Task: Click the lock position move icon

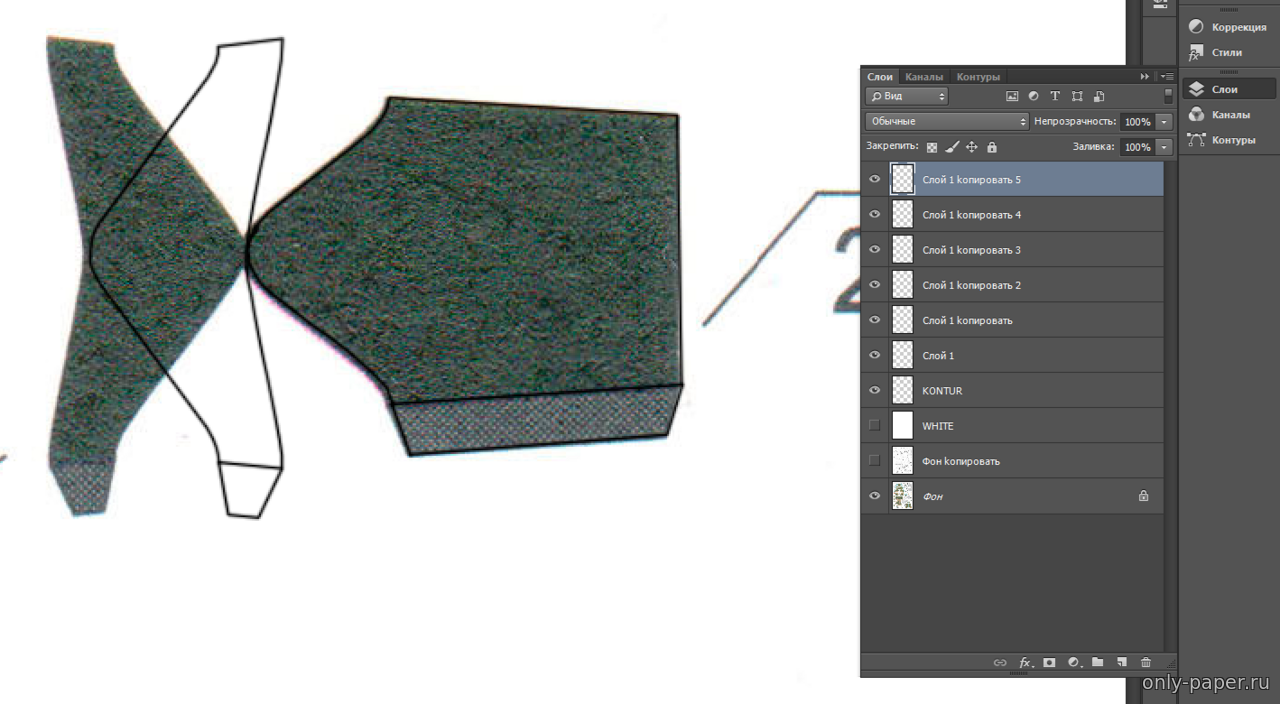Action: (x=972, y=147)
